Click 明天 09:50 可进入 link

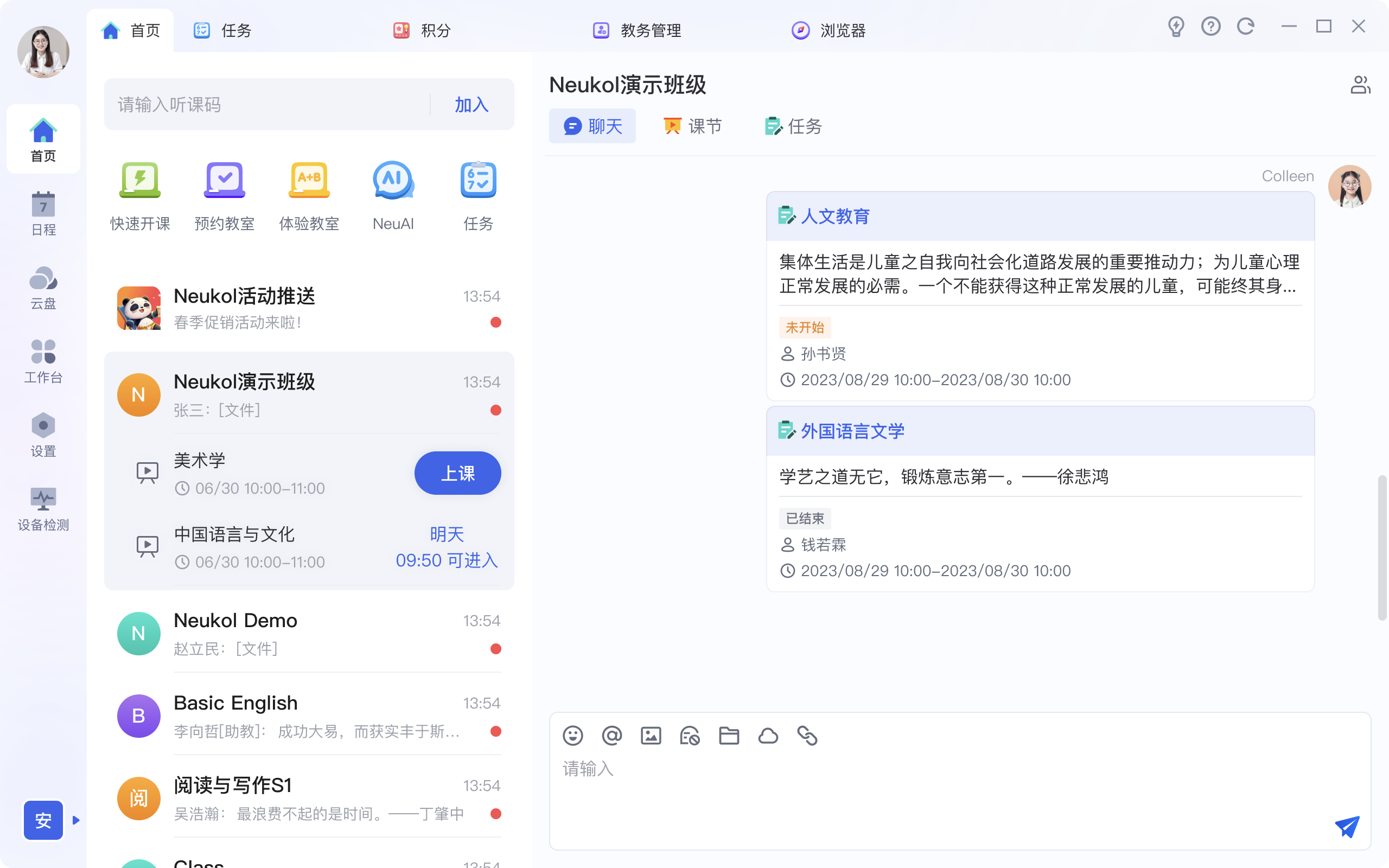pyautogui.click(x=447, y=546)
